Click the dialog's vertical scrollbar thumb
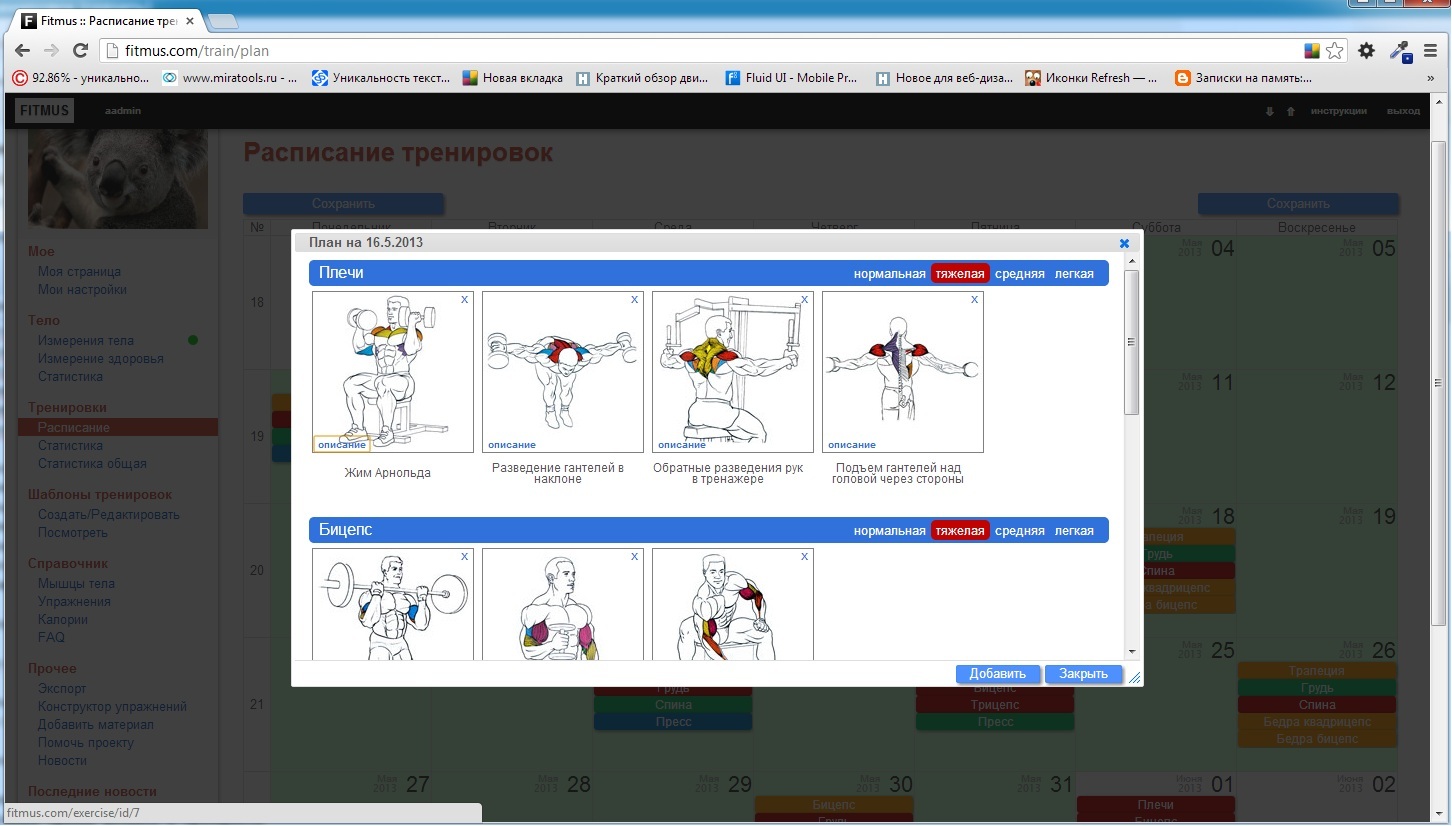 (x=1132, y=342)
